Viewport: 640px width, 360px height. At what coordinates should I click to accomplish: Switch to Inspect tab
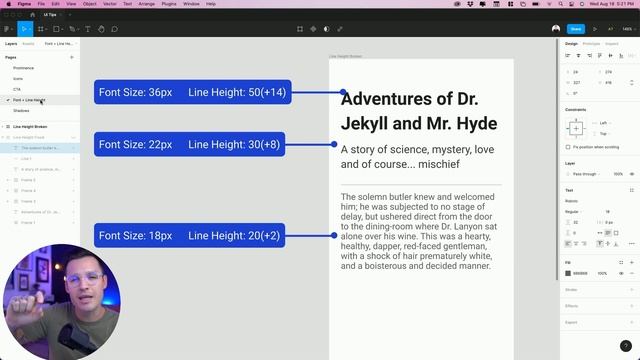point(611,44)
